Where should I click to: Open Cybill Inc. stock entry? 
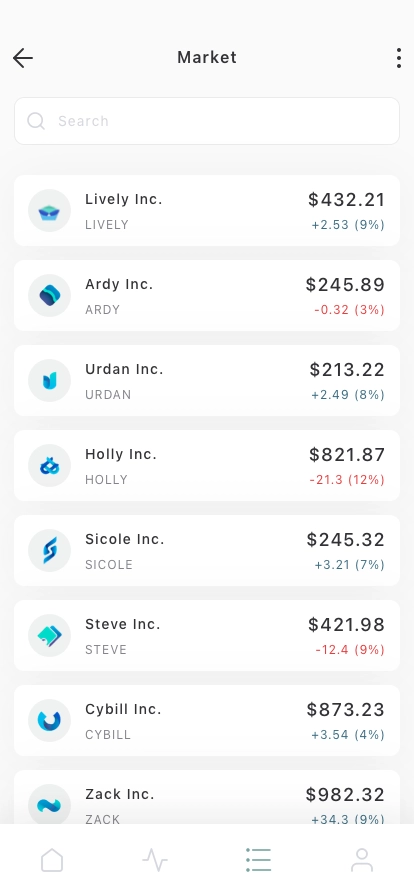pos(207,721)
